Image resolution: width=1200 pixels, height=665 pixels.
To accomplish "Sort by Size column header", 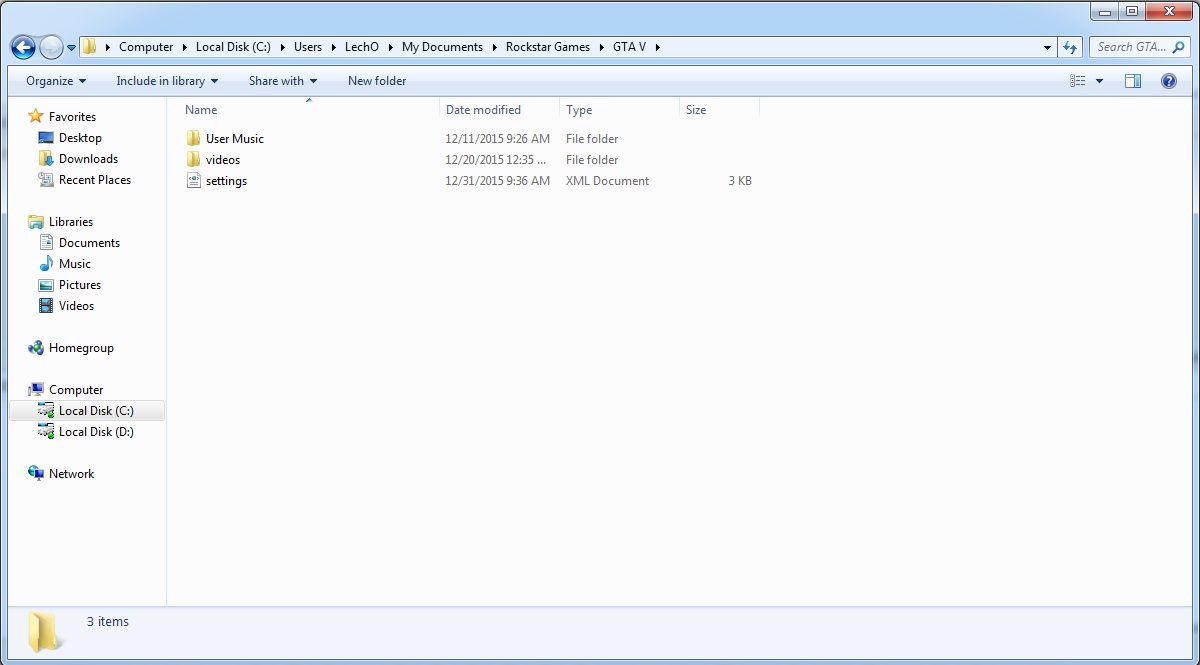I will (719, 110).
